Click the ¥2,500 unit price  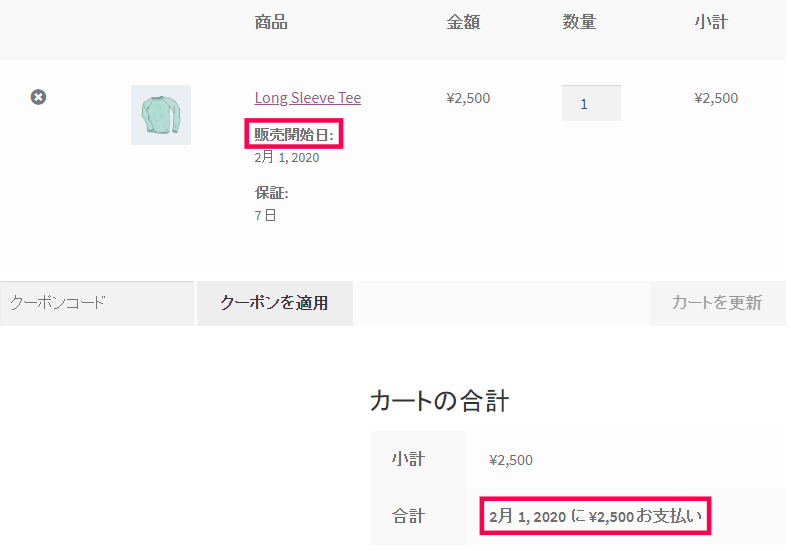[x=468, y=98]
